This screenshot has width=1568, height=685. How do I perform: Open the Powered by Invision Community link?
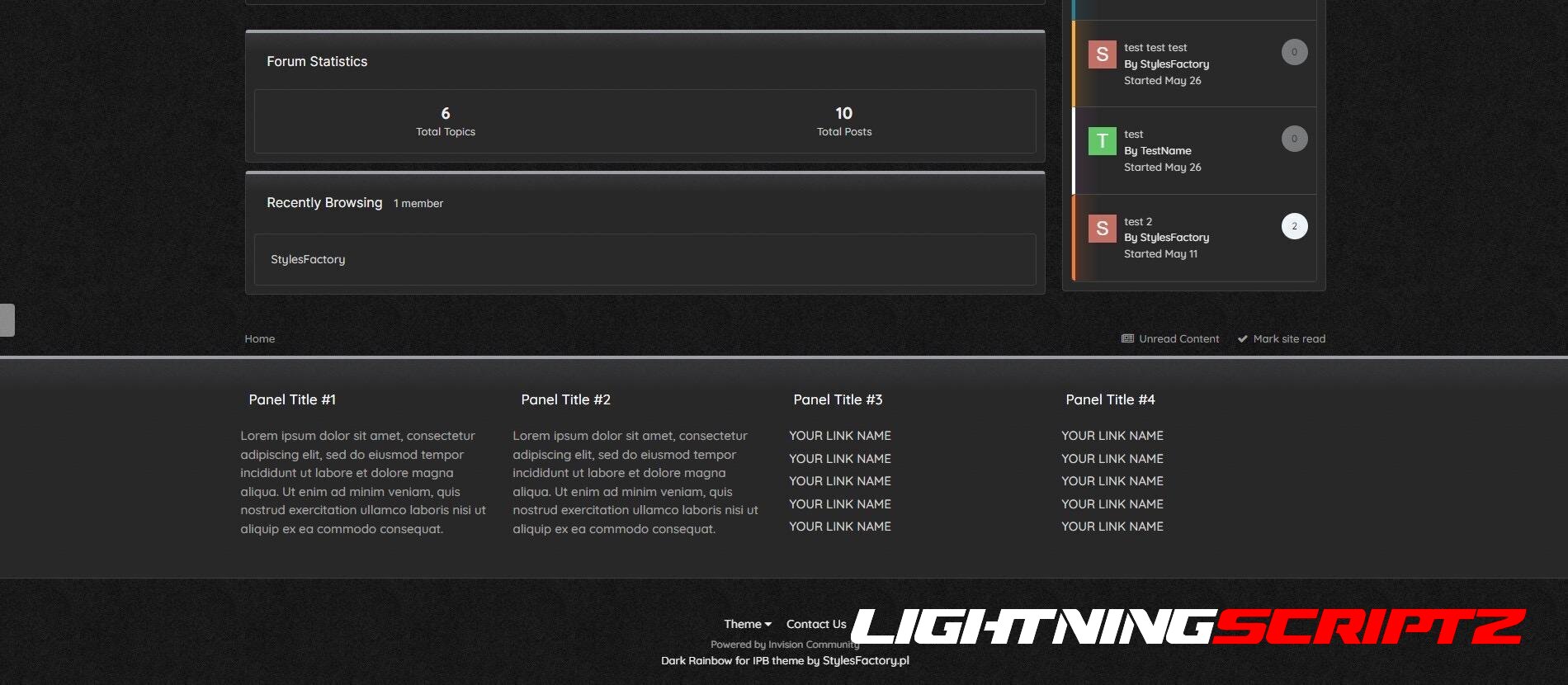tap(784, 645)
